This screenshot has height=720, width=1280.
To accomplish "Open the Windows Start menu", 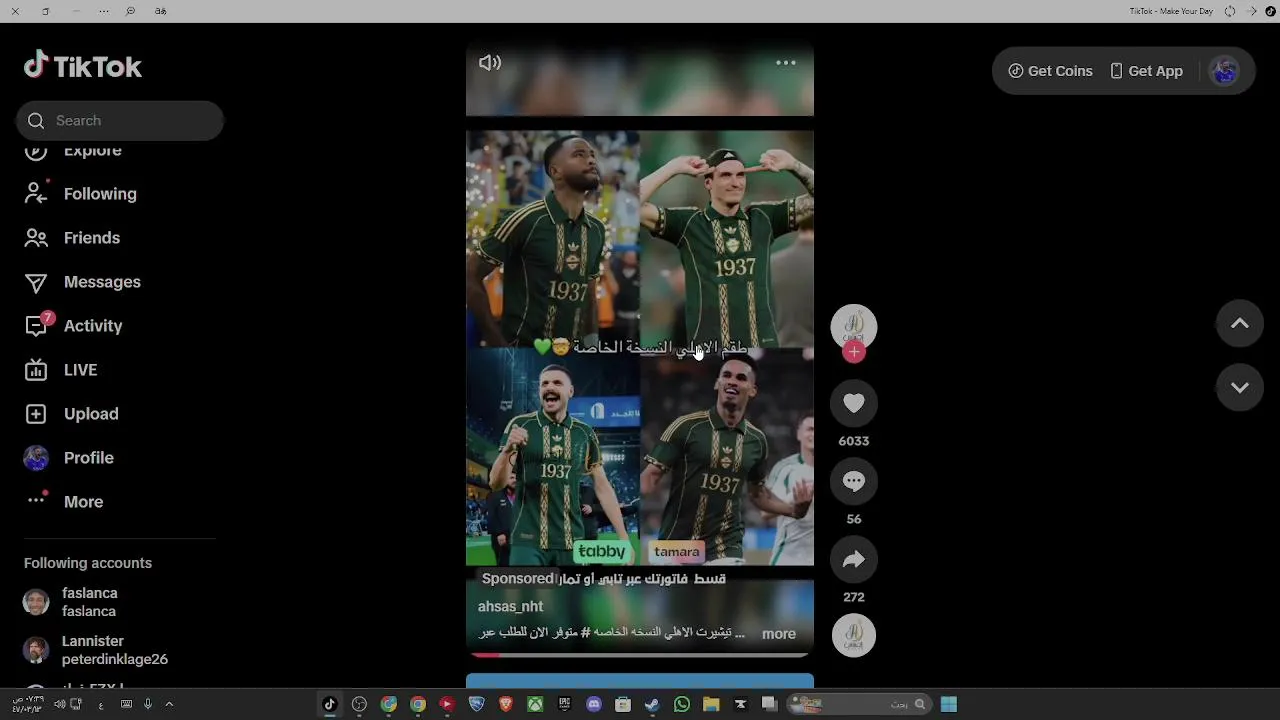I will click(948, 704).
